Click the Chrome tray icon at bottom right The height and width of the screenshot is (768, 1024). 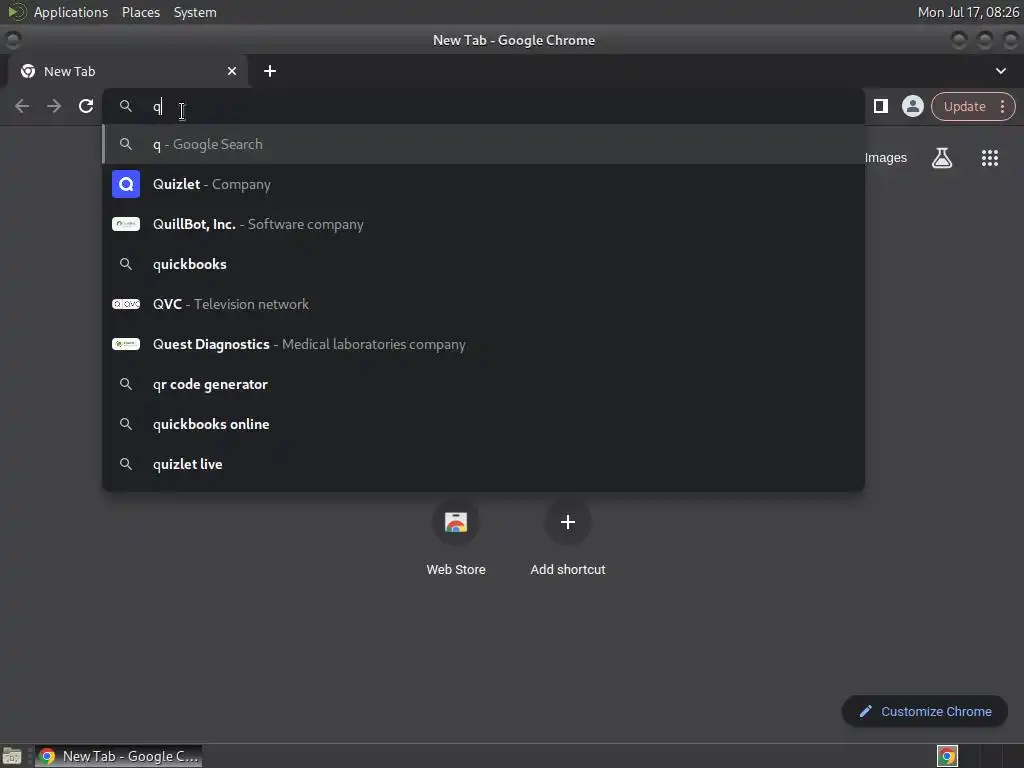coord(947,756)
